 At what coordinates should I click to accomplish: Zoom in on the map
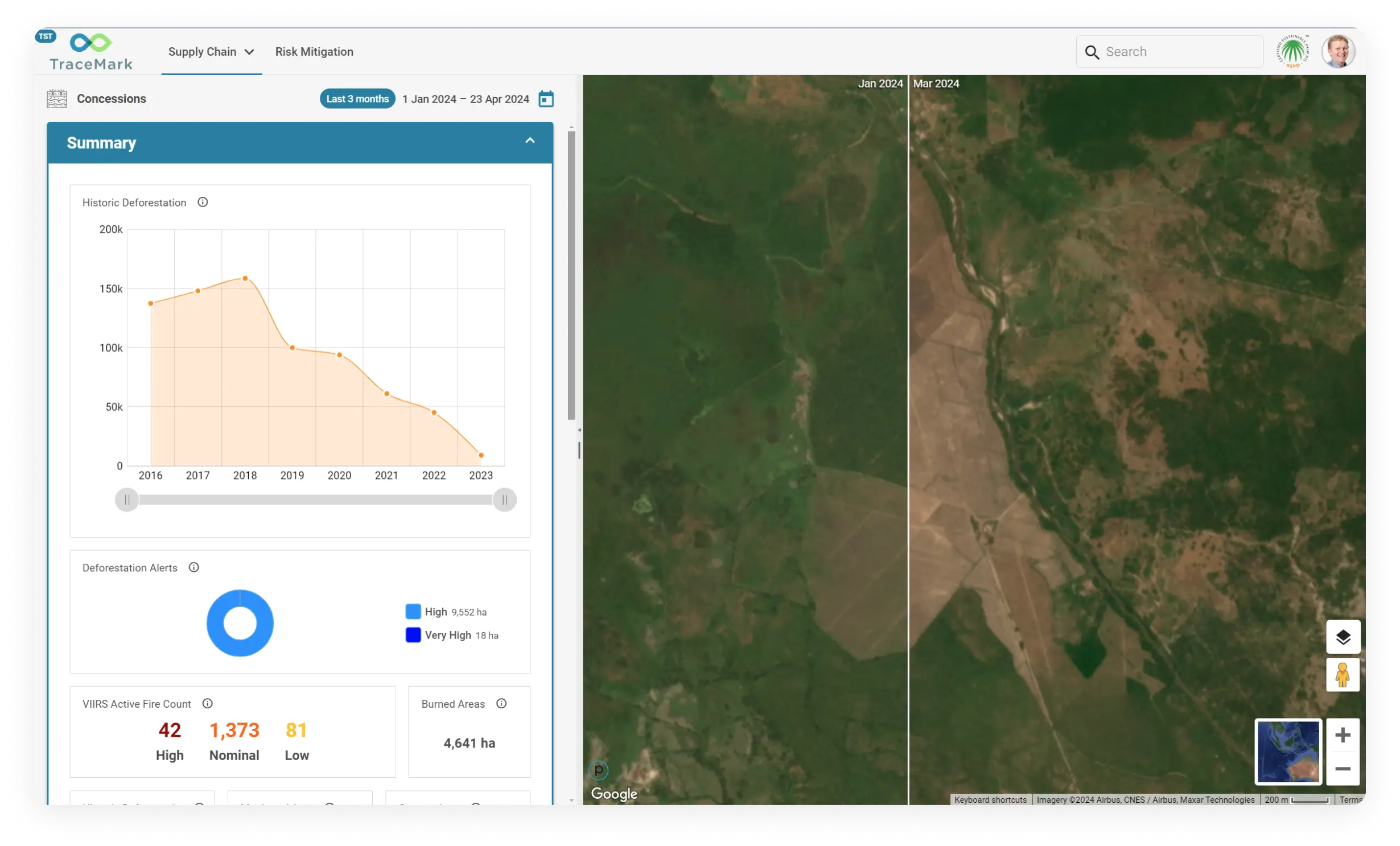pyautogui.click(x=1343, y=734)
